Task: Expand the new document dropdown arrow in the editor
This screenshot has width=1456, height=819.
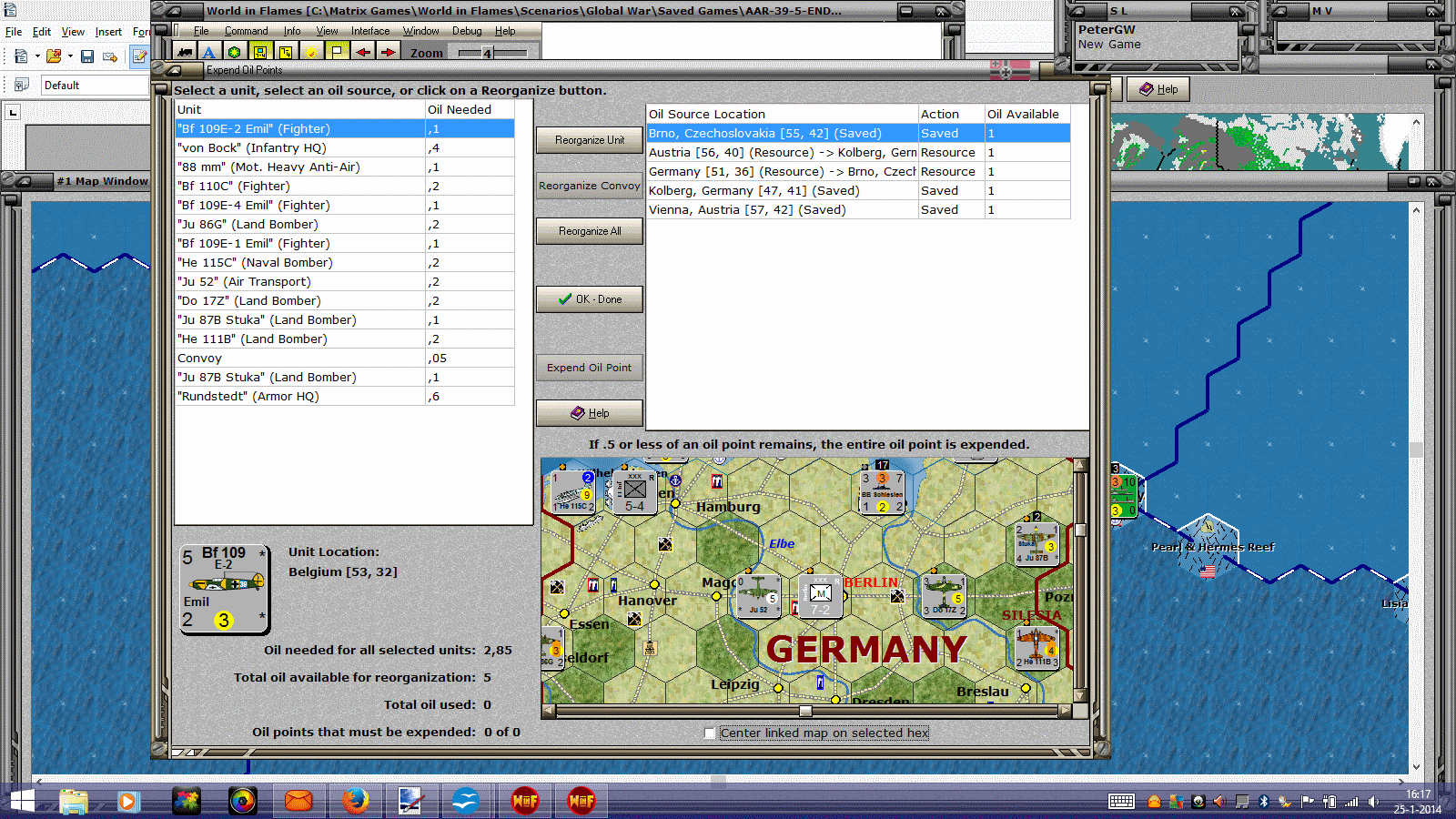Action: (37, 56)
